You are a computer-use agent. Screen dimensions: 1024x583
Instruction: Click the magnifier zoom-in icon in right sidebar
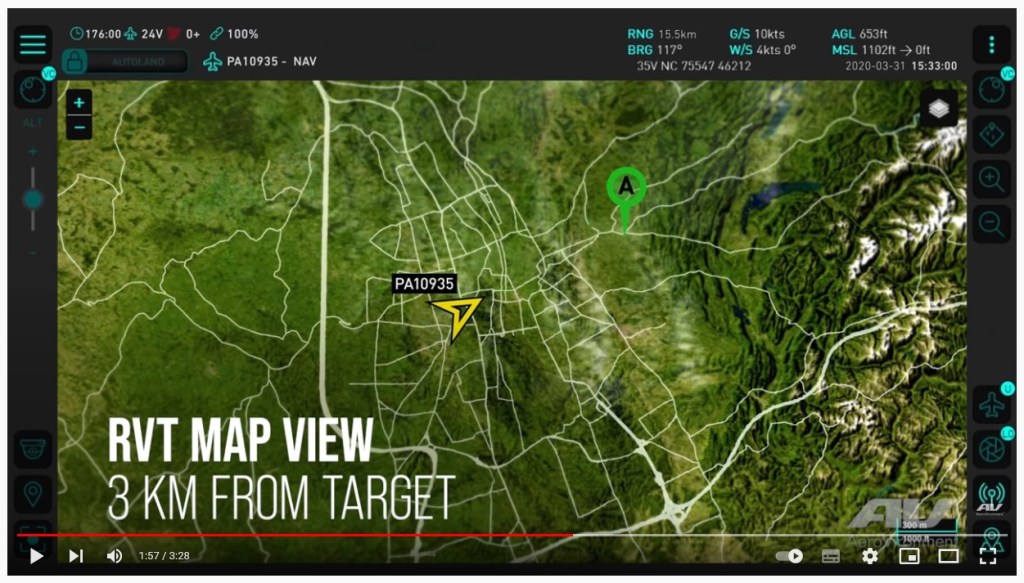click(x=991, y=180)
